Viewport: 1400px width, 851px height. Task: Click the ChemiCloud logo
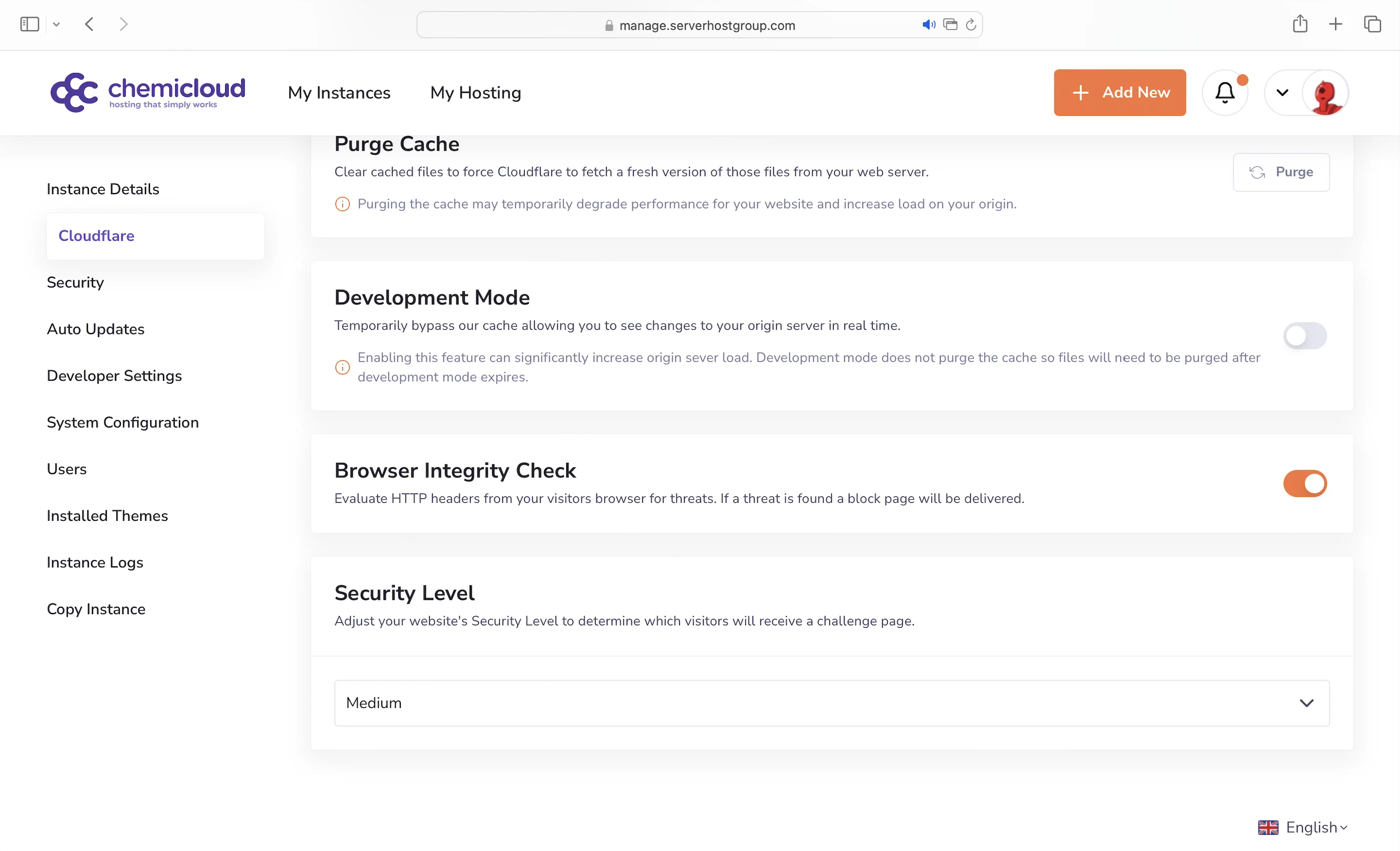pos(148,92)
